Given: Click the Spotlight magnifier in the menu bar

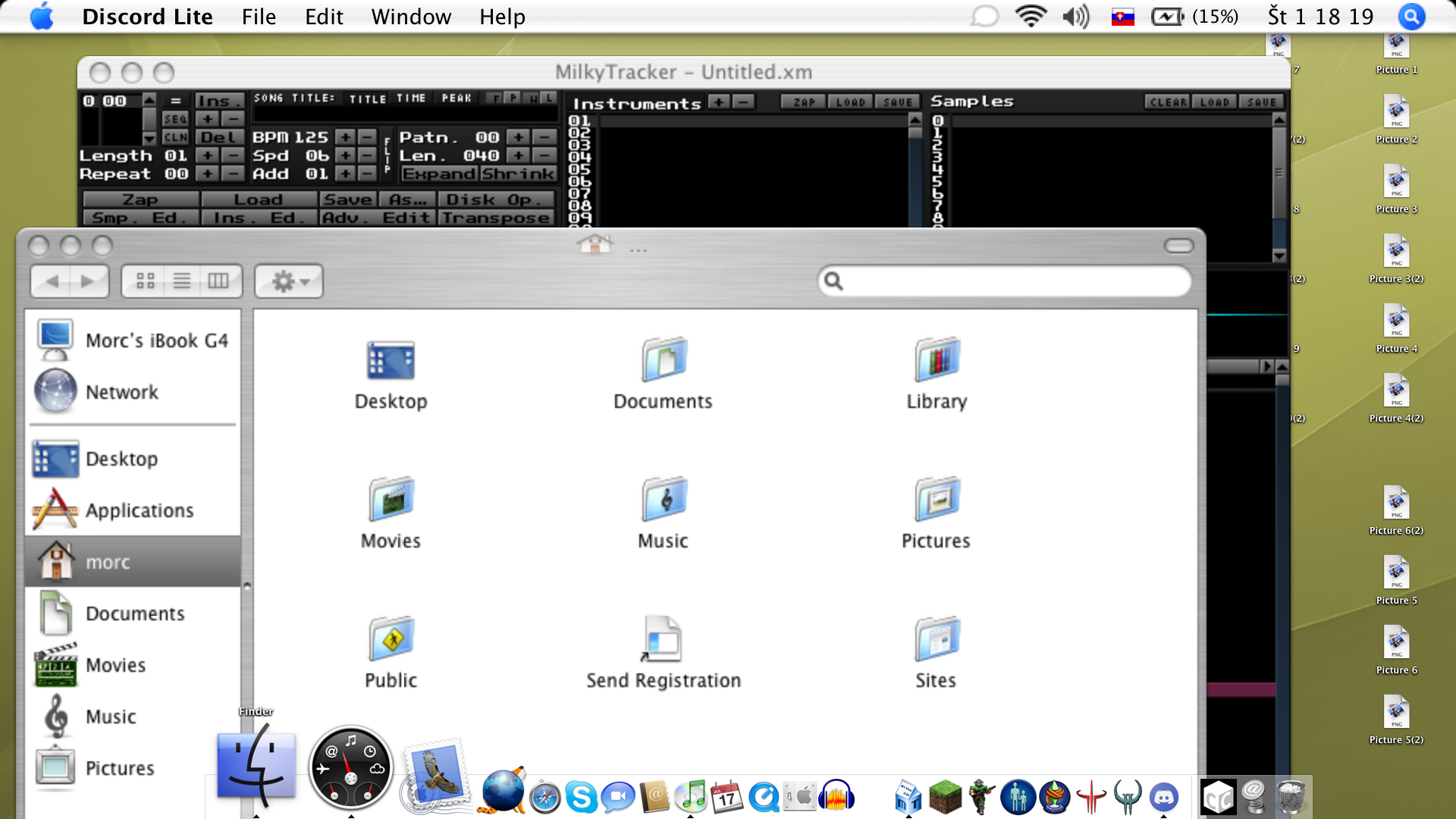Looking at the screenshot, I should point(1411,17).
